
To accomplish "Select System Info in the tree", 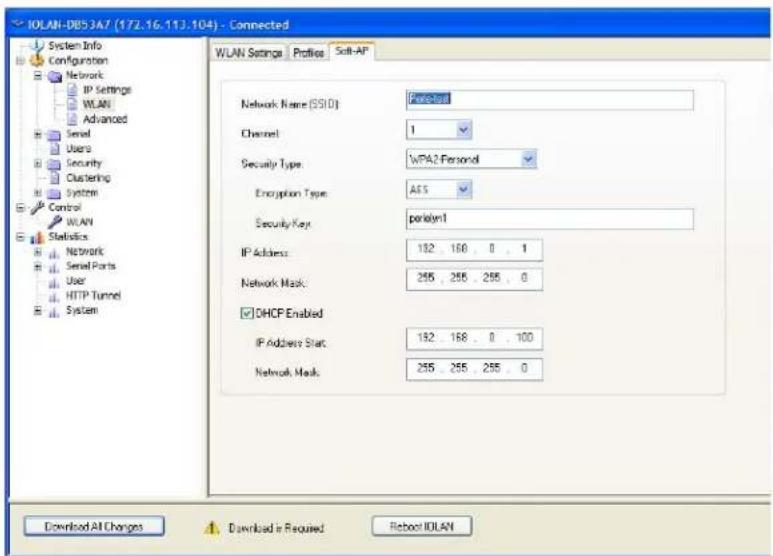I will tap(75, 45).
